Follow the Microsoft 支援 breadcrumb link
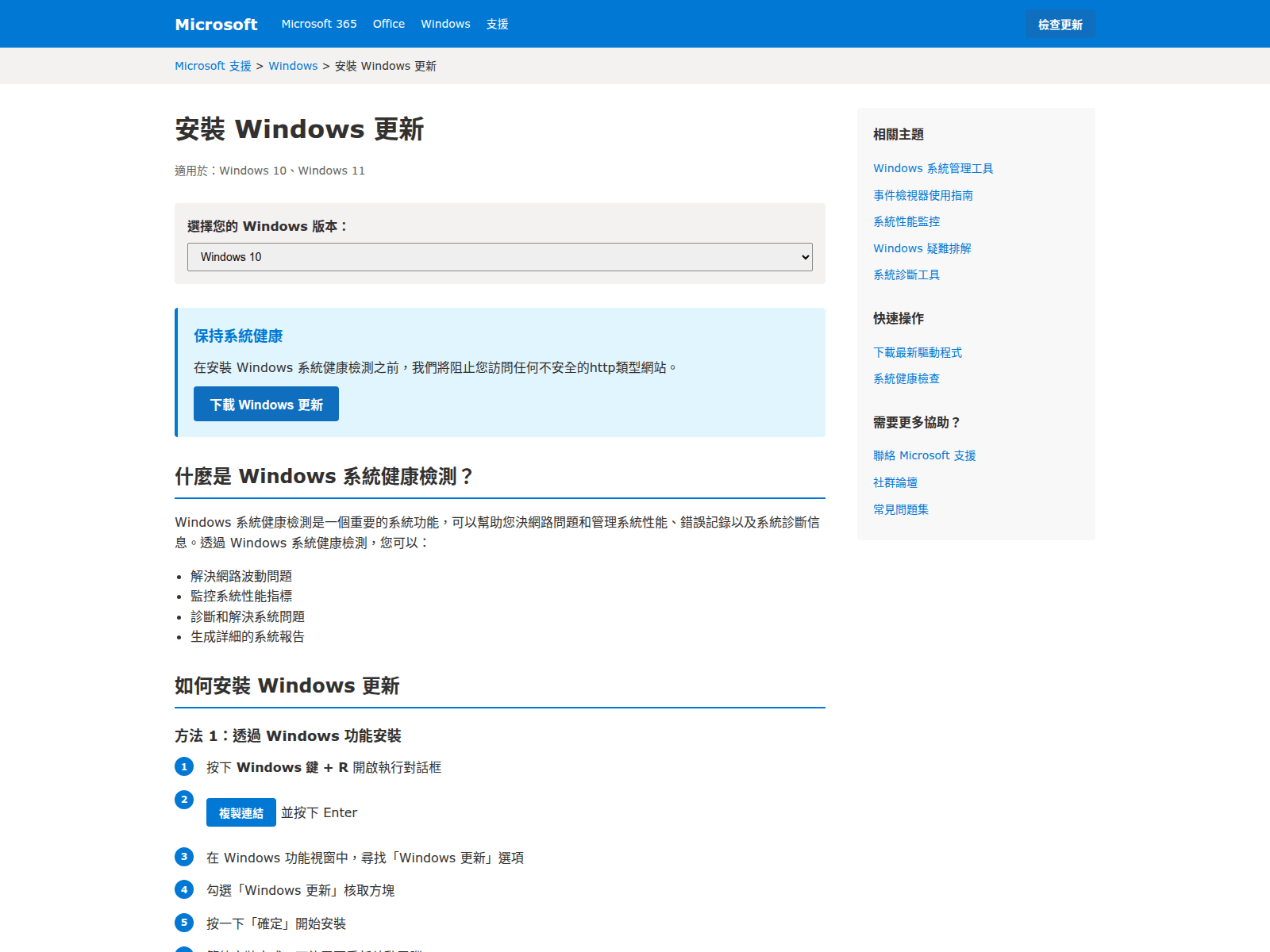1270x952 pixels. [213, 66]
